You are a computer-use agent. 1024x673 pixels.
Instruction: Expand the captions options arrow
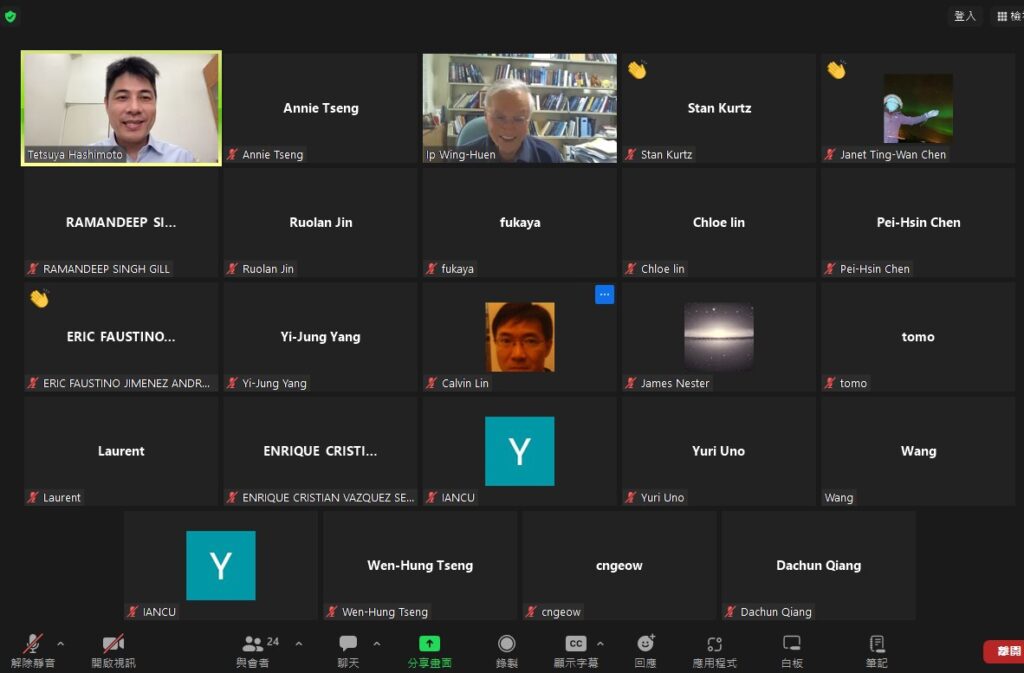[600, 644]
